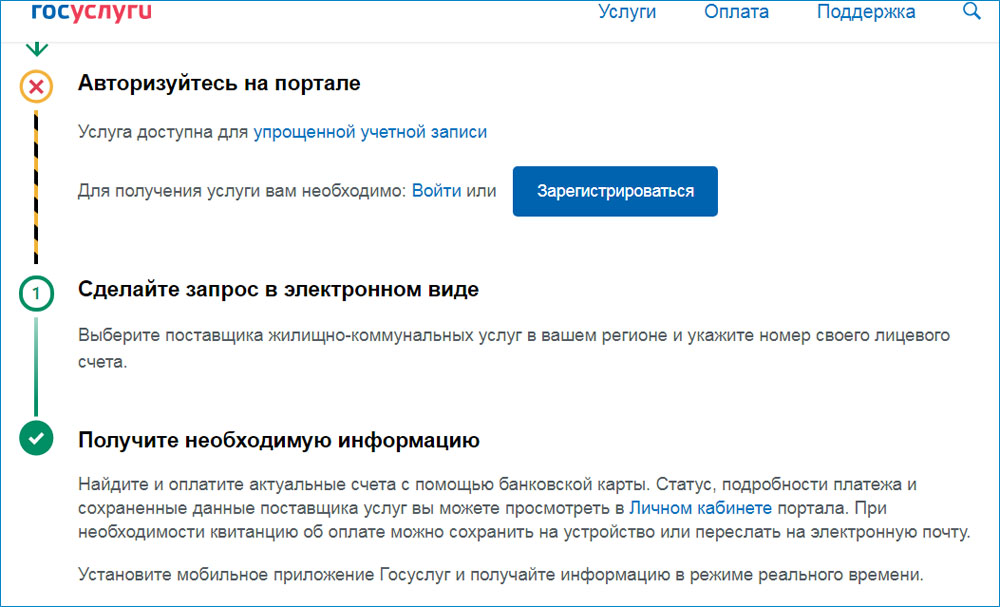Go to the Оплата section

(736, 12)
